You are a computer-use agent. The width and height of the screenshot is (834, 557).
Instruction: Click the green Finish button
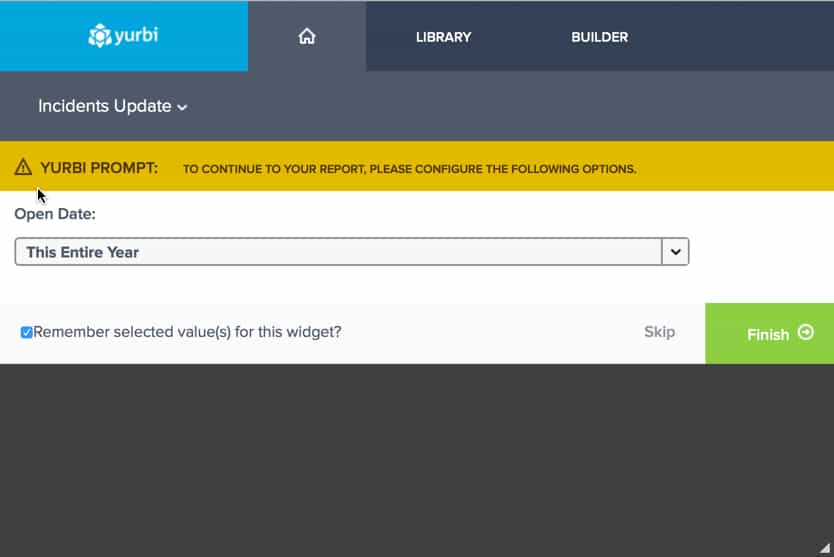(769, 334)
